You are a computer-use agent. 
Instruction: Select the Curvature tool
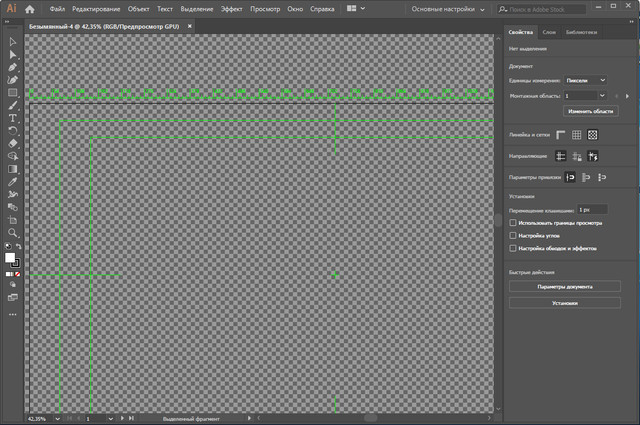pyautogui.click(x=12, y=80)
